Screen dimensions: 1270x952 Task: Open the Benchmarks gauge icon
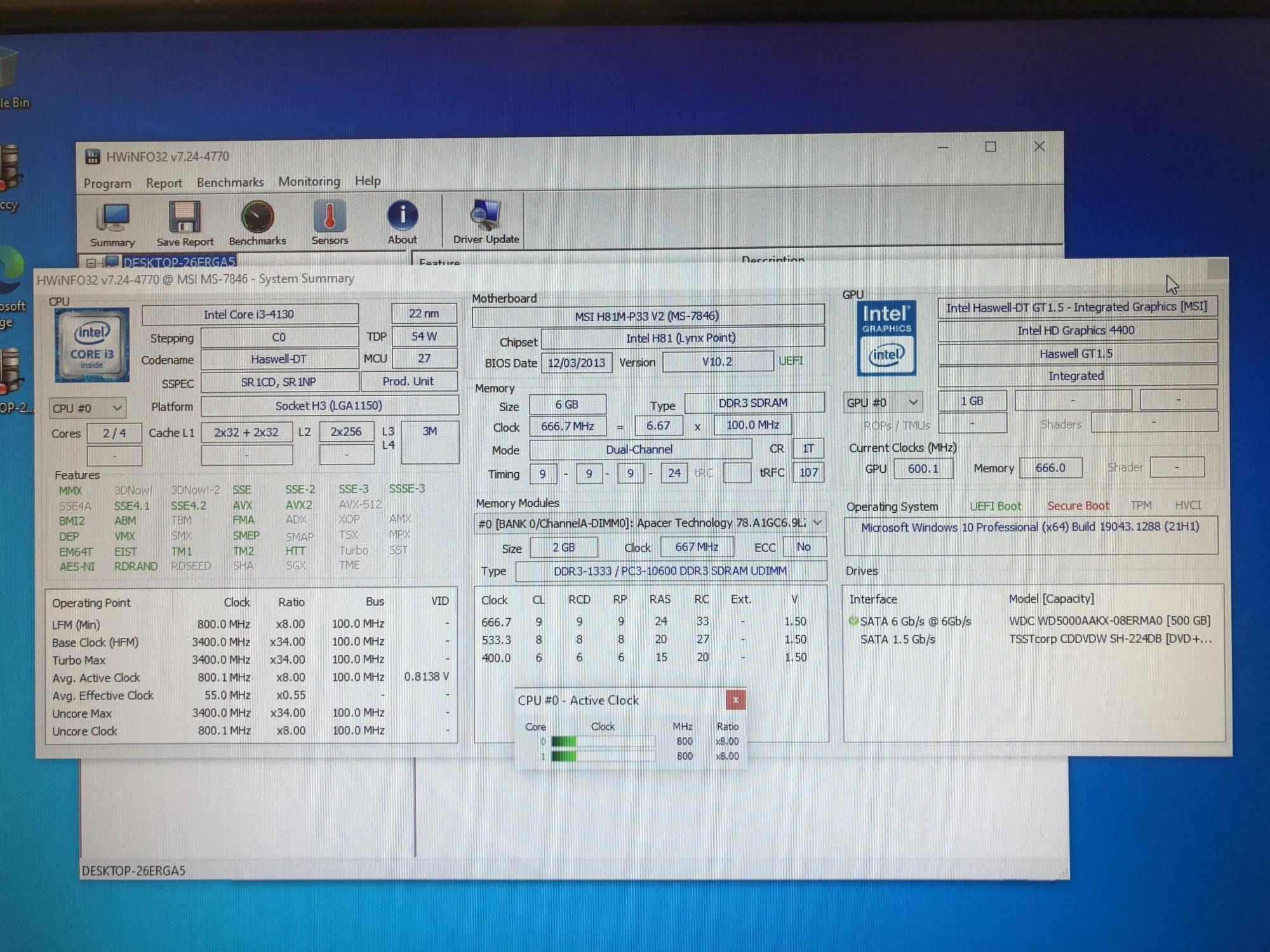pos(257,223)
